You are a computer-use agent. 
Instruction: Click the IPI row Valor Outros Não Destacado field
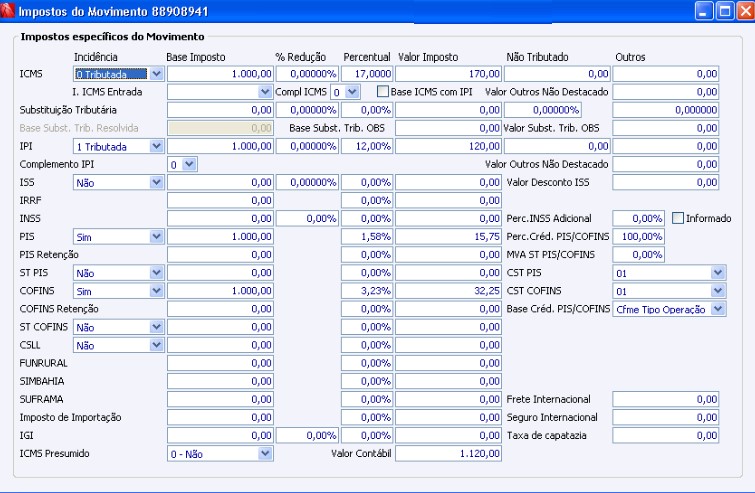point(666,164)
